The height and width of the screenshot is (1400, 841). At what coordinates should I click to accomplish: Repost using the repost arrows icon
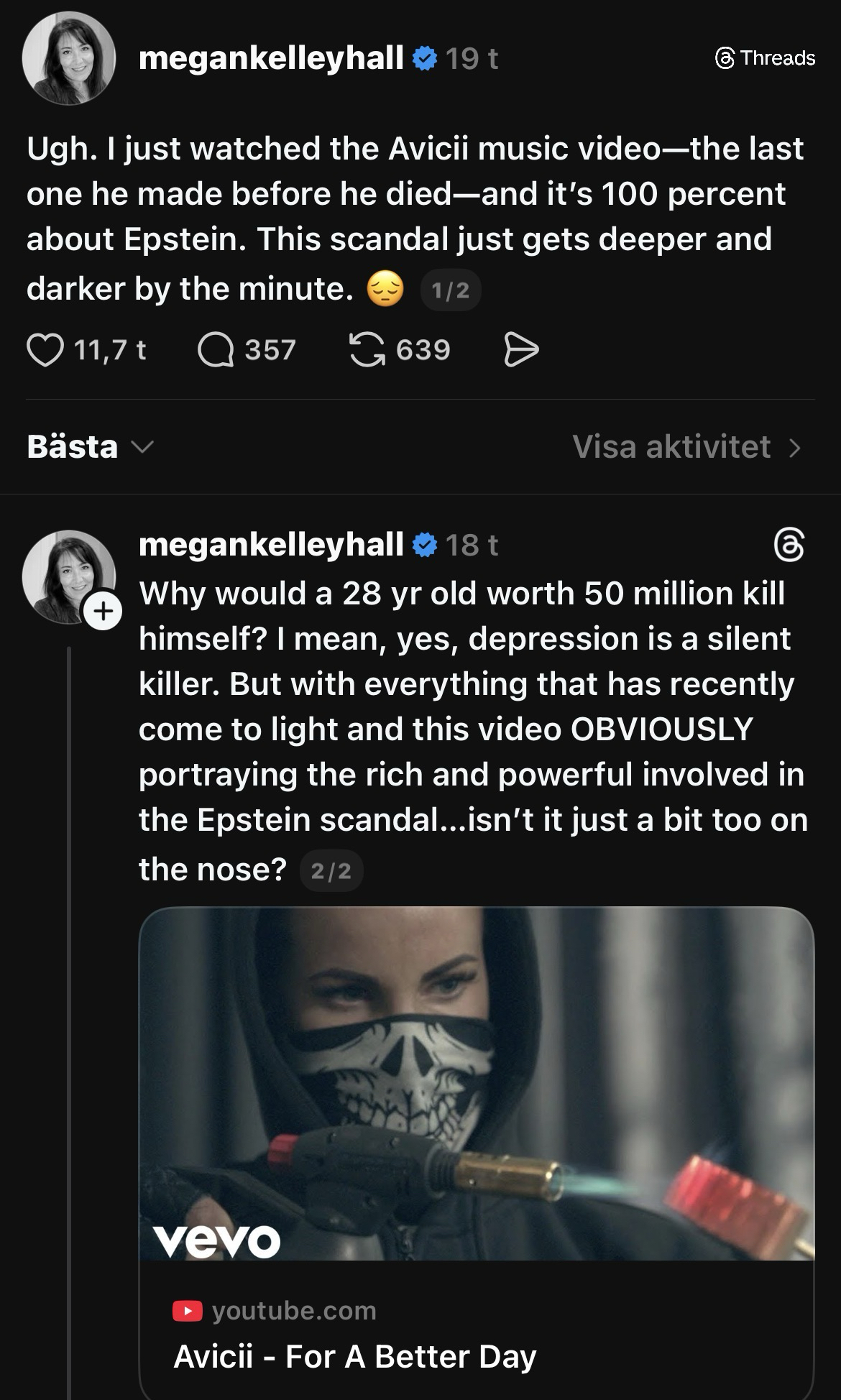(367, 351)
